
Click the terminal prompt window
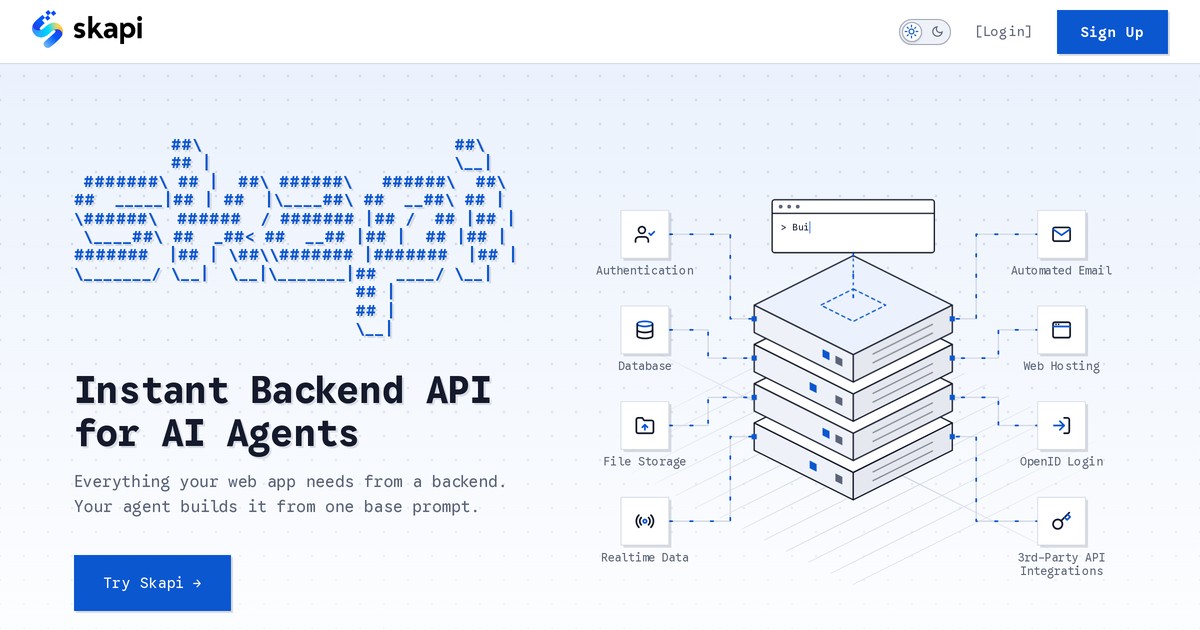[x=853, y=226]
